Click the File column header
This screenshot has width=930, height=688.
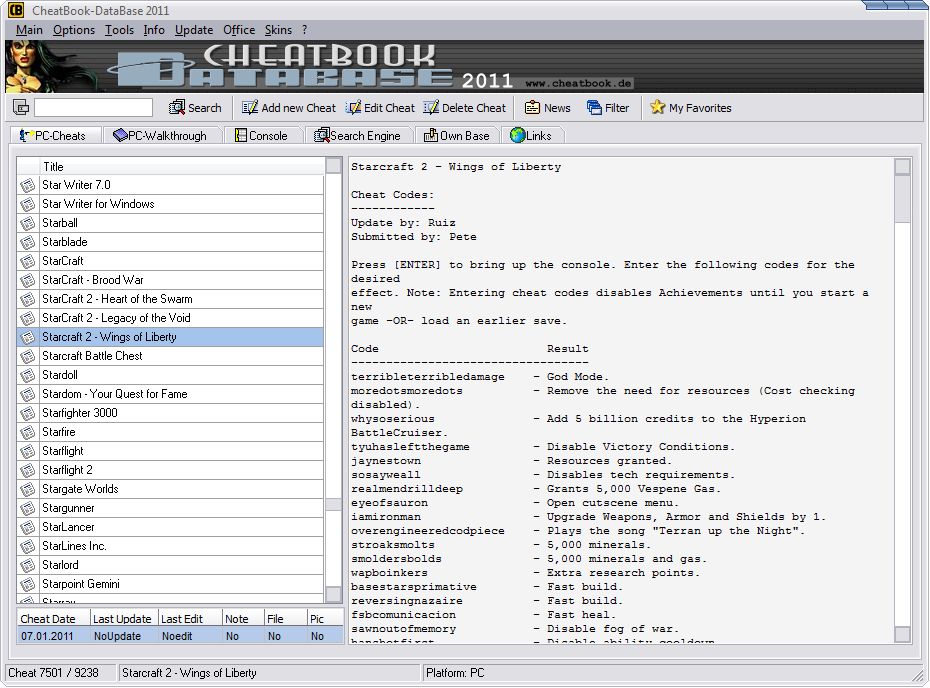pos(285,619)
